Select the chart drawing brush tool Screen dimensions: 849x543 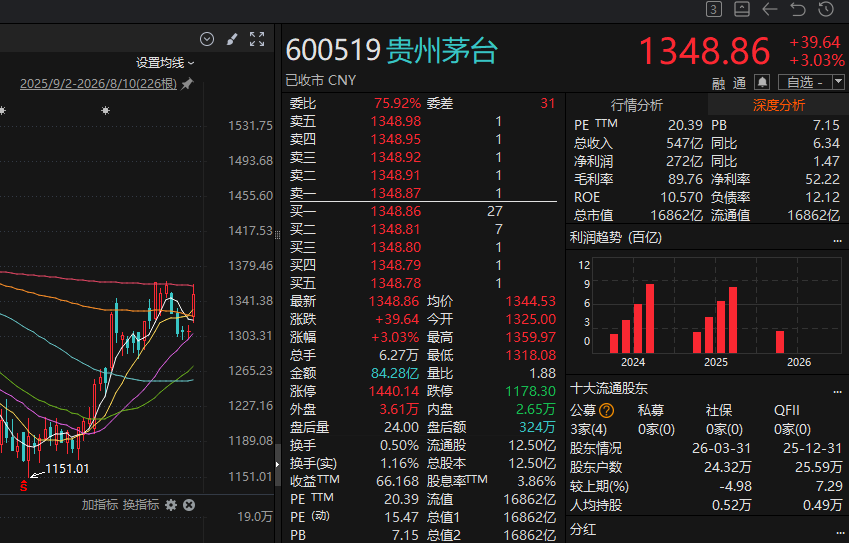click(x=232, y=39)
